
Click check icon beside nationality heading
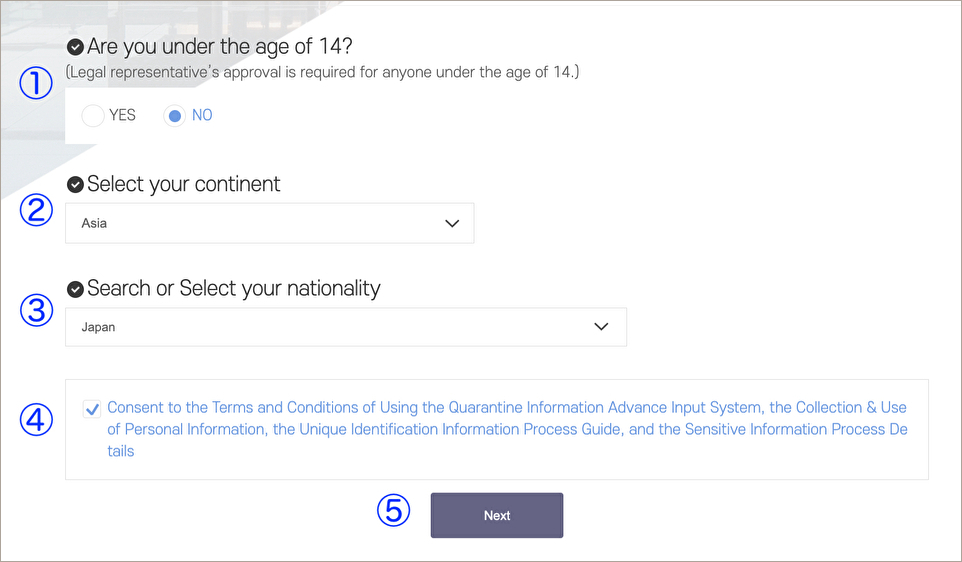pyautogui.click(x=75, y=289)
